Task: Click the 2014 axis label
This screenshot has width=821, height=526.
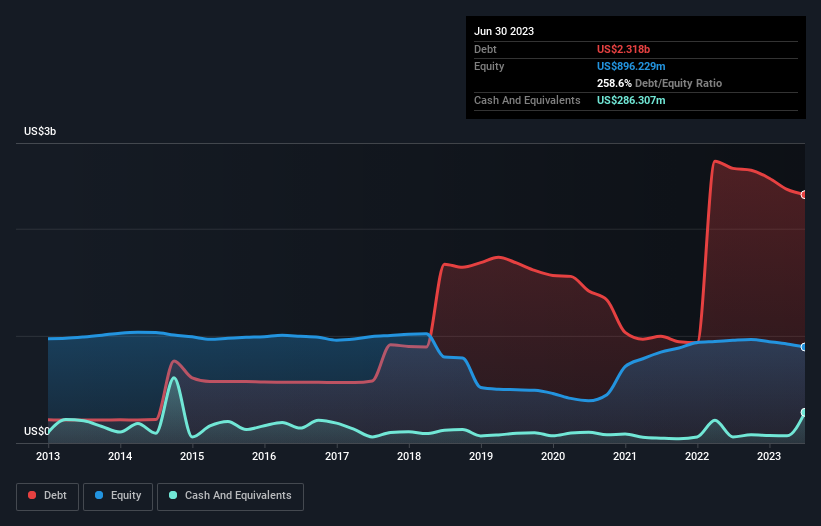Action: pos(120,456)
